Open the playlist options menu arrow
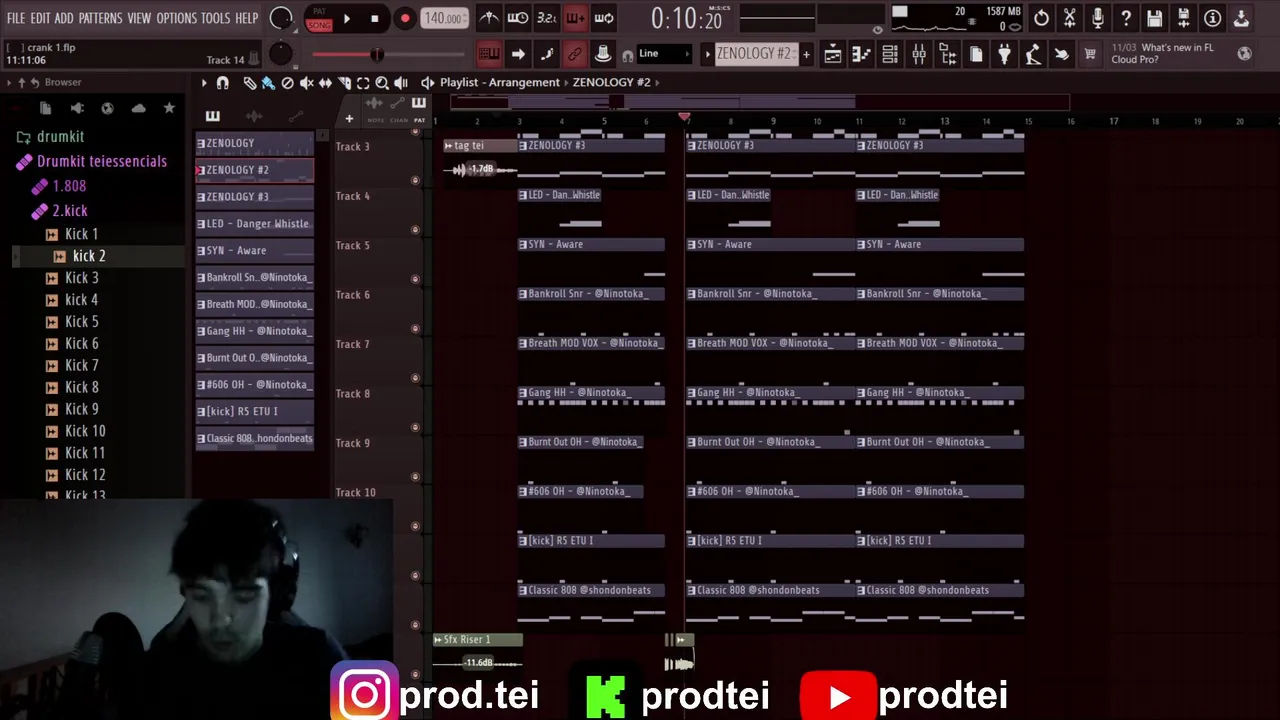Viewport: 1280px width, 720px height. (x=204, y=83)
